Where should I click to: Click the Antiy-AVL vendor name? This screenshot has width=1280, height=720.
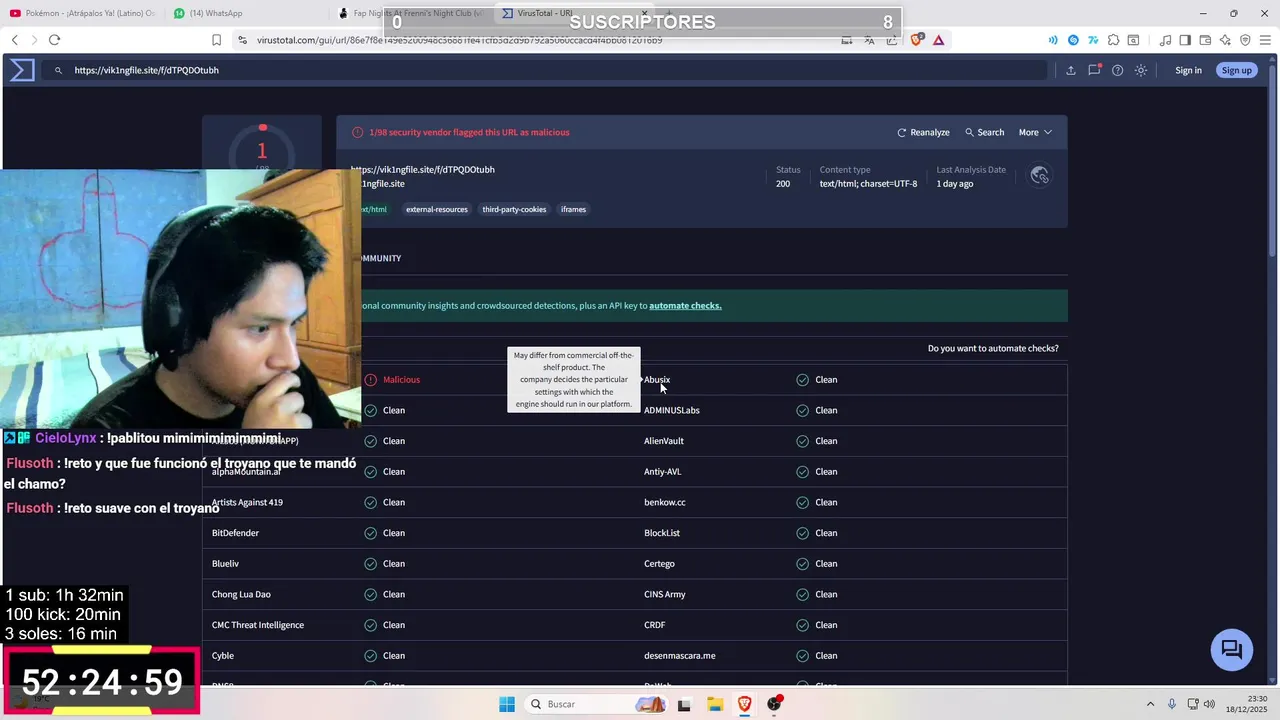pos(663,472)
